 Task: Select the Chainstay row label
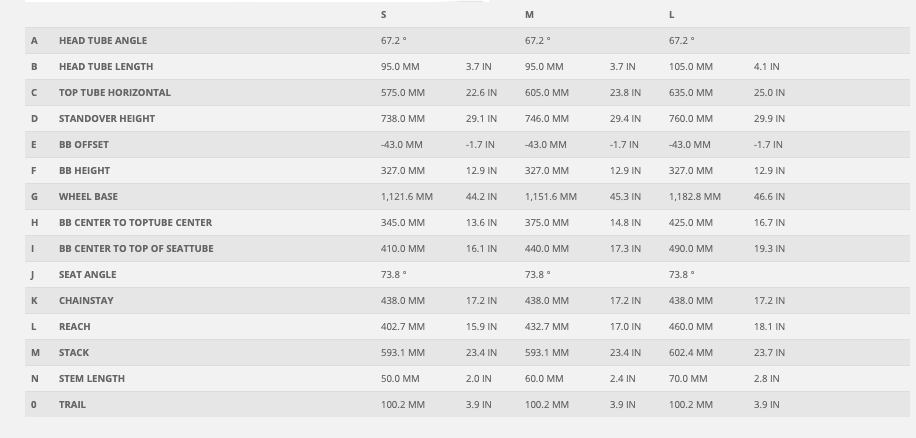[85, 301]
